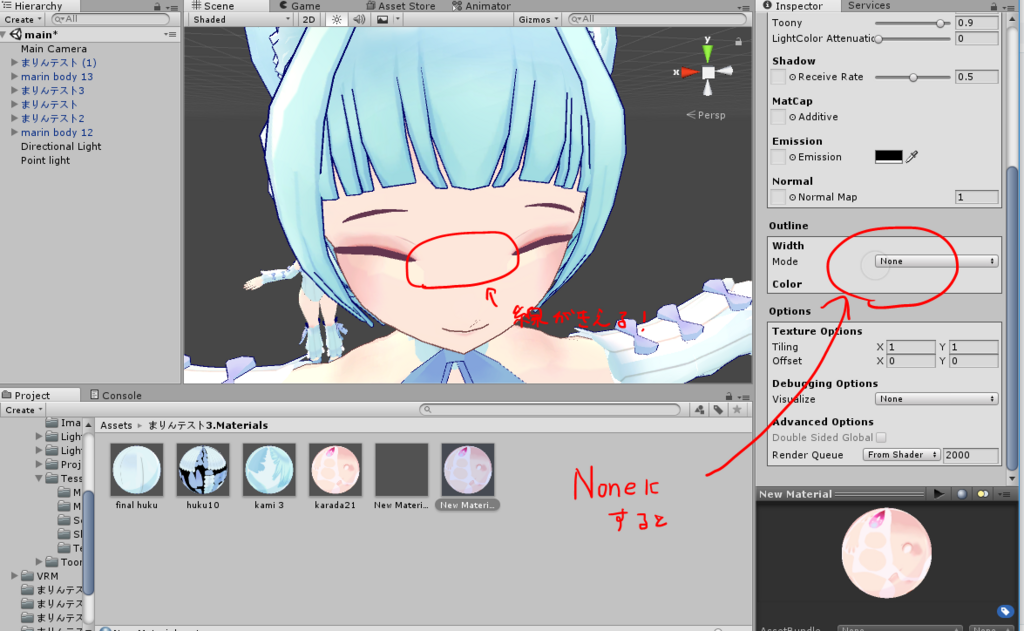Viewport: 1024px width, 631px height.
Task: Adjust the Receive Rate slider
Action: click(913, 77)
